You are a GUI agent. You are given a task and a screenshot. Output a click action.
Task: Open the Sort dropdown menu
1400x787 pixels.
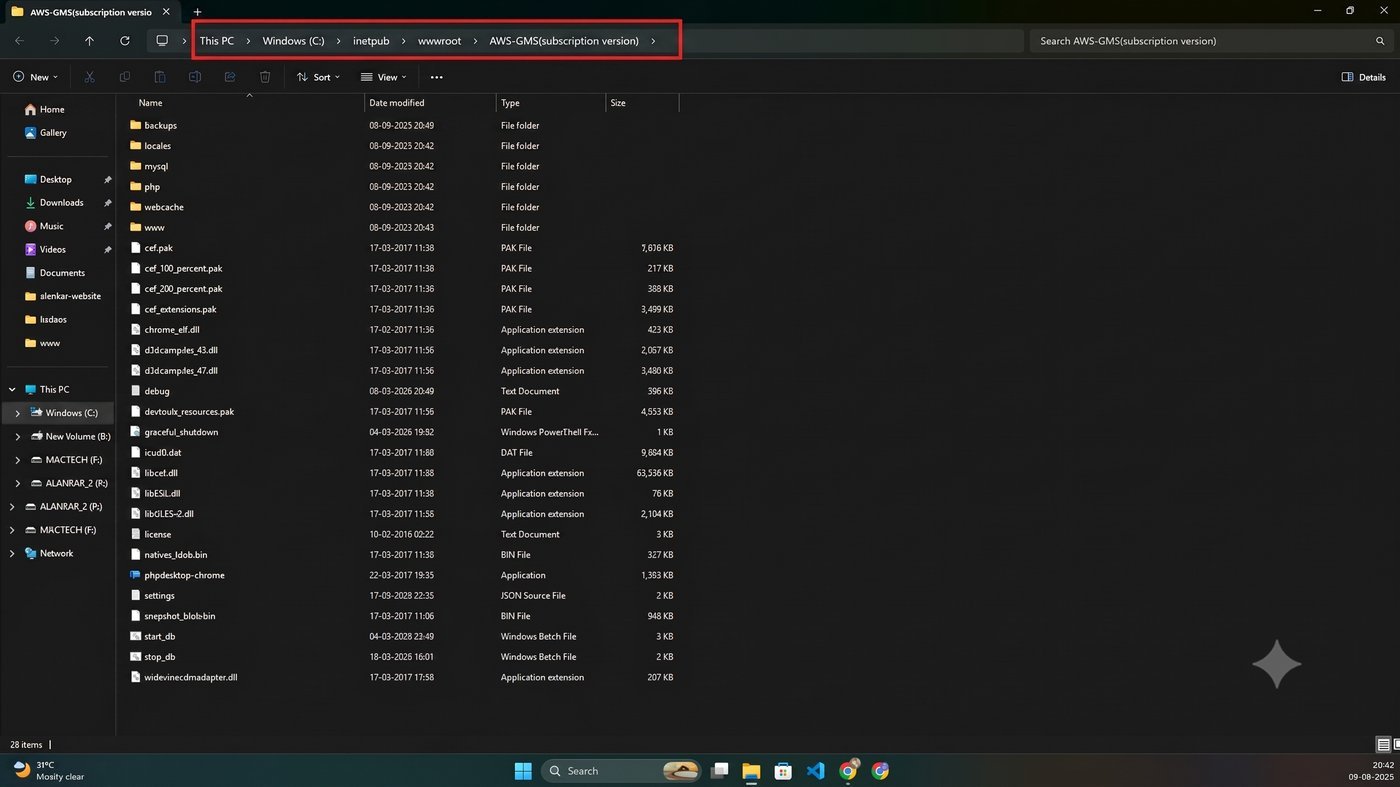click(x=318, y=77)
